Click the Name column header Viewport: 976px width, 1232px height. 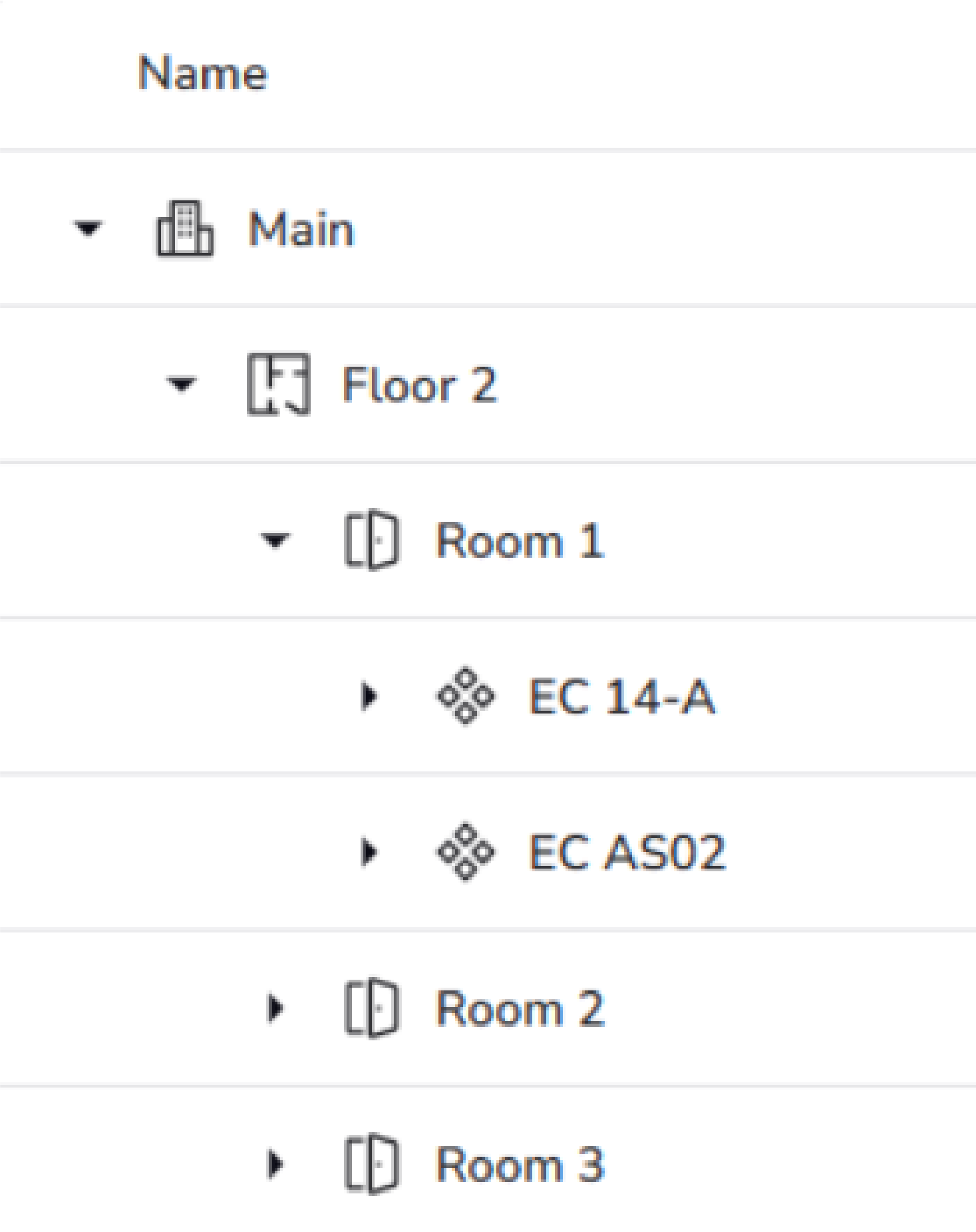coord(202,73)
